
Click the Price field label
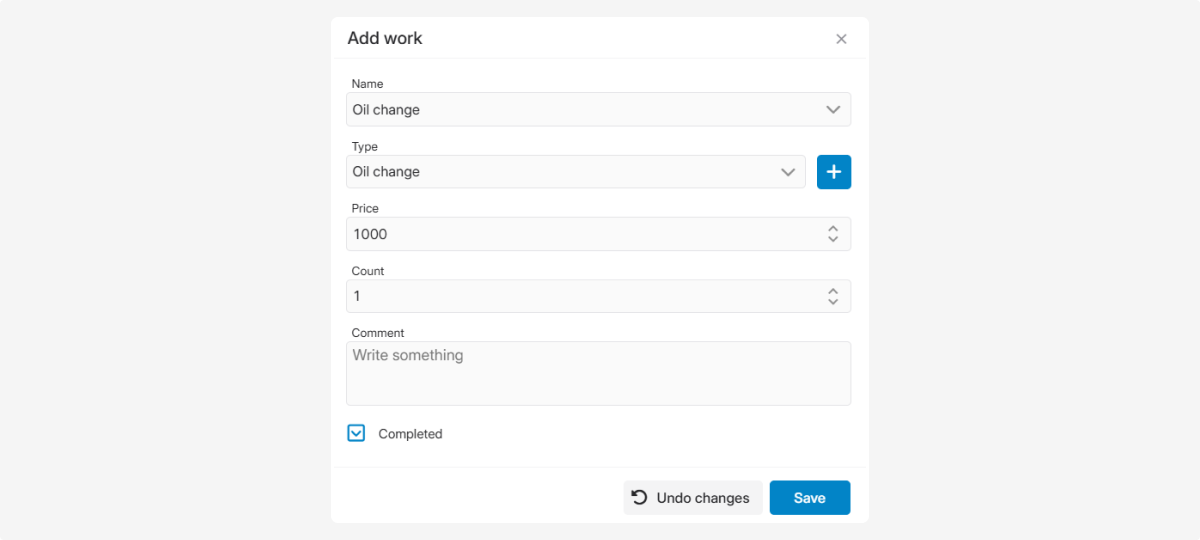(x=365, y=208)
